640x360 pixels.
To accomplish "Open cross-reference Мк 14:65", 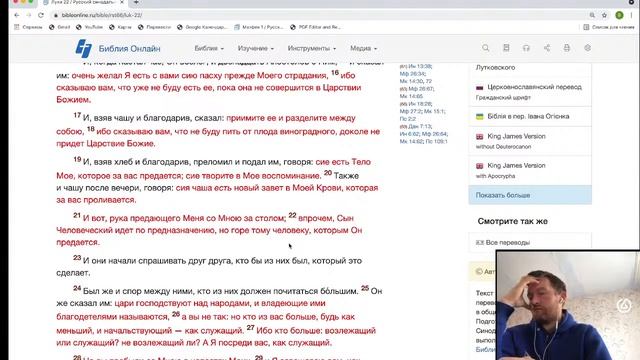I will coord(411,96).
